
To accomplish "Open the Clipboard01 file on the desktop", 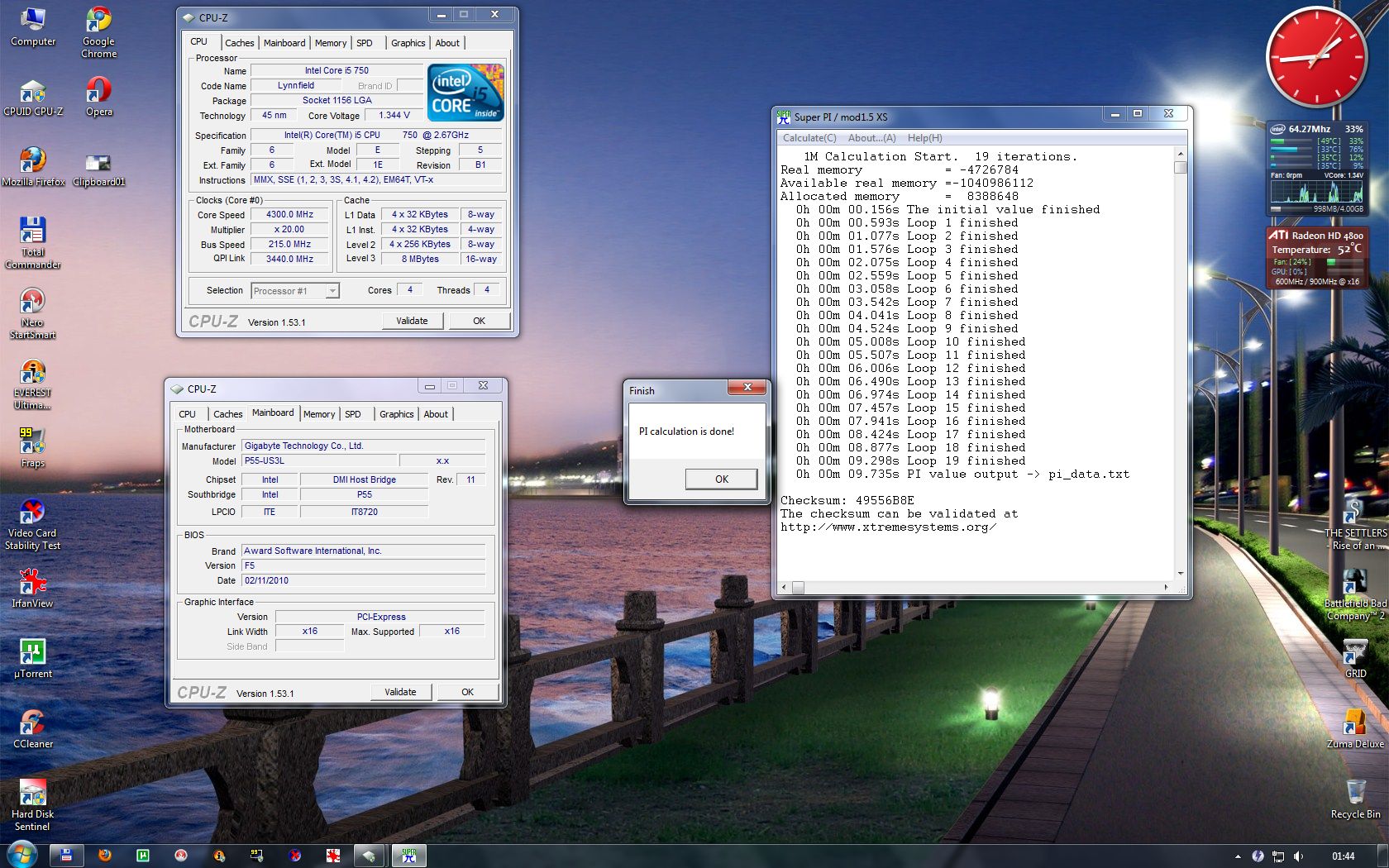I will click(x=98, y=169).
